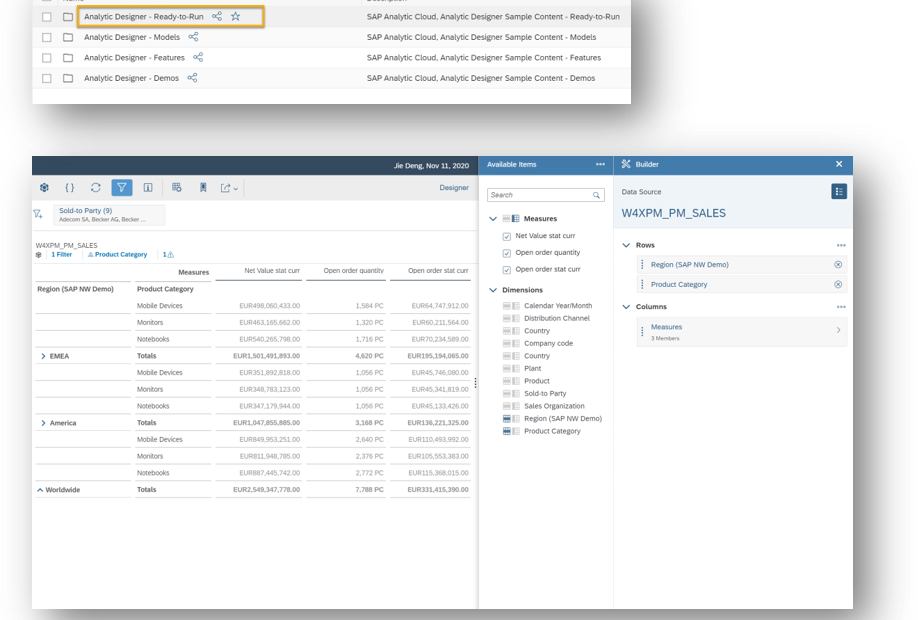Collapse the Measures group in Available Items
This screenshot has width=918, height=620.
493,219
